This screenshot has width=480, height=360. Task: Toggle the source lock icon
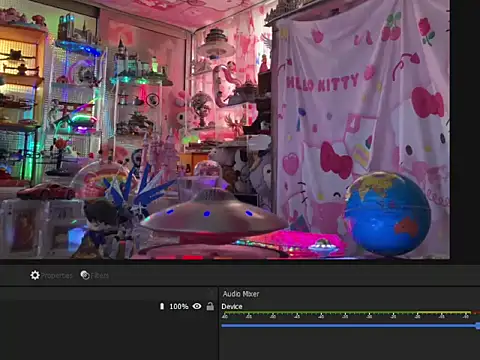(x=210, y=306)
